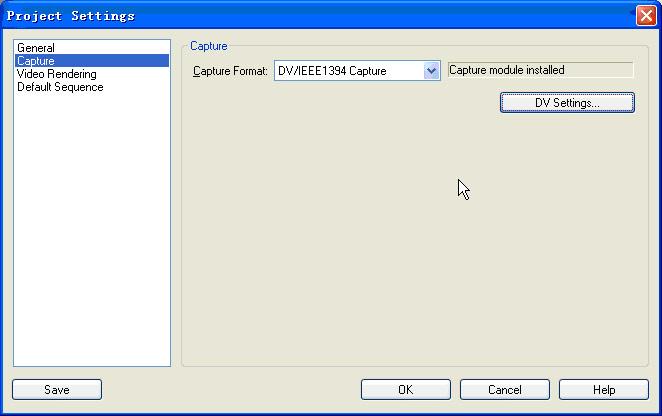Click the DV Settings button

tap(567, 103)
